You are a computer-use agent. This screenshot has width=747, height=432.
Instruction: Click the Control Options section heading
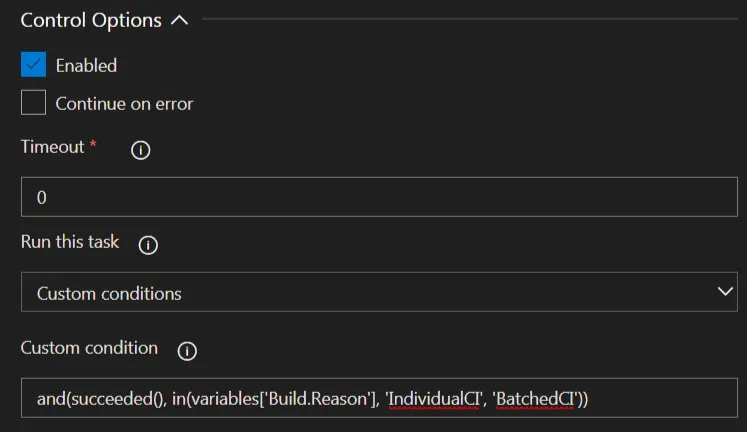91,20
